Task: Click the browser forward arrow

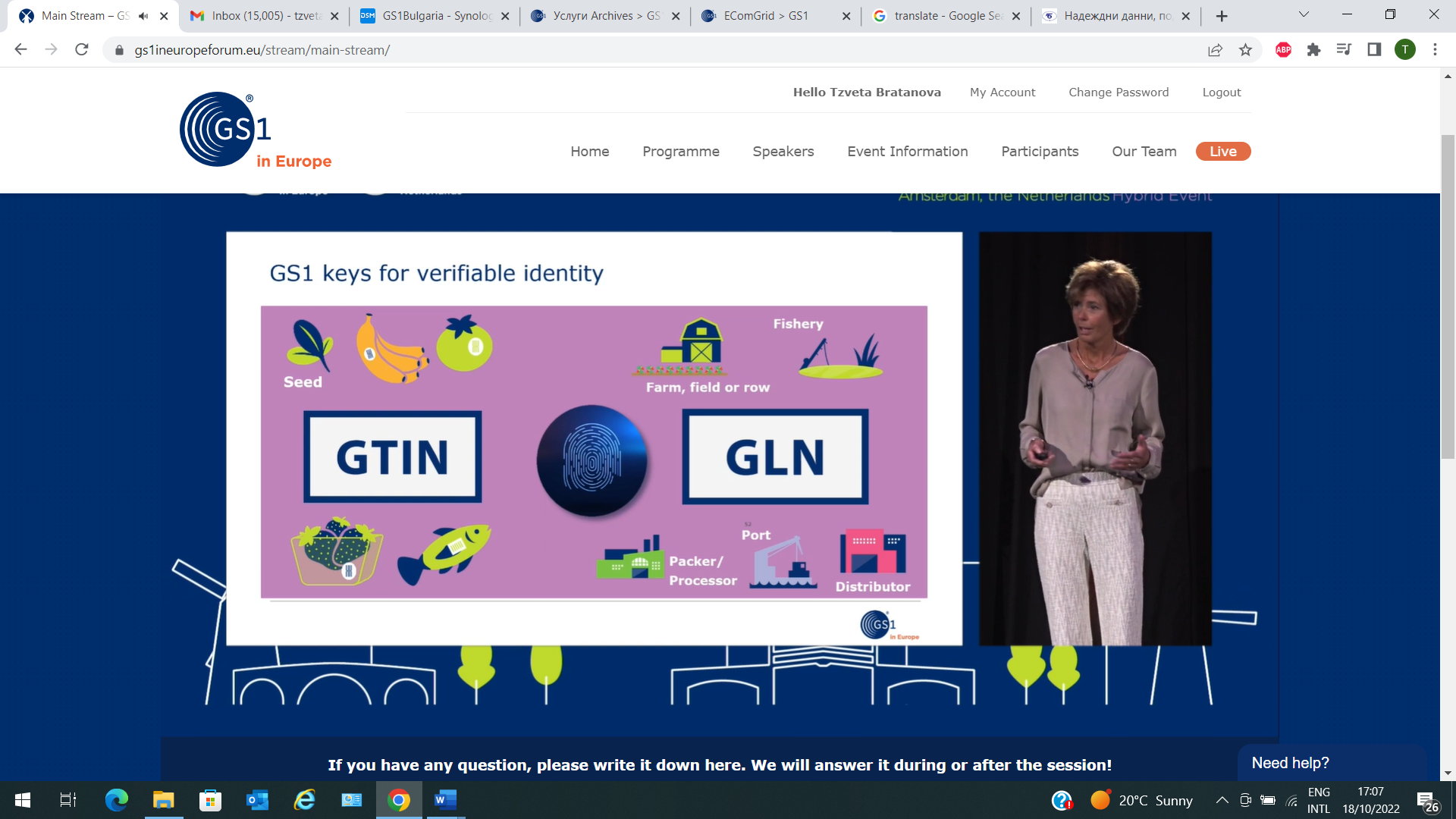Action: point(51,50)
